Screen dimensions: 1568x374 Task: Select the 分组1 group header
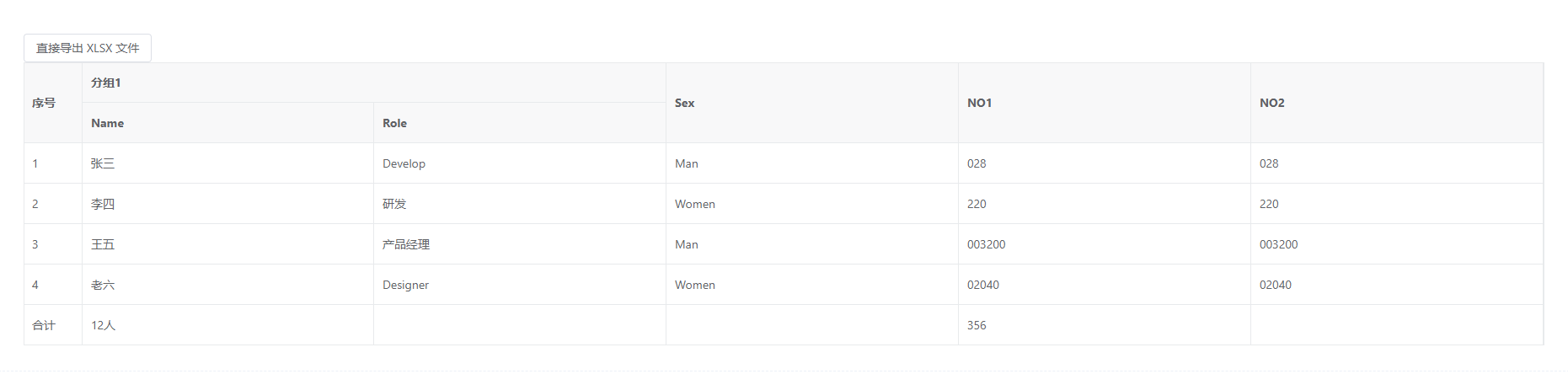click(x=106, y=83)
